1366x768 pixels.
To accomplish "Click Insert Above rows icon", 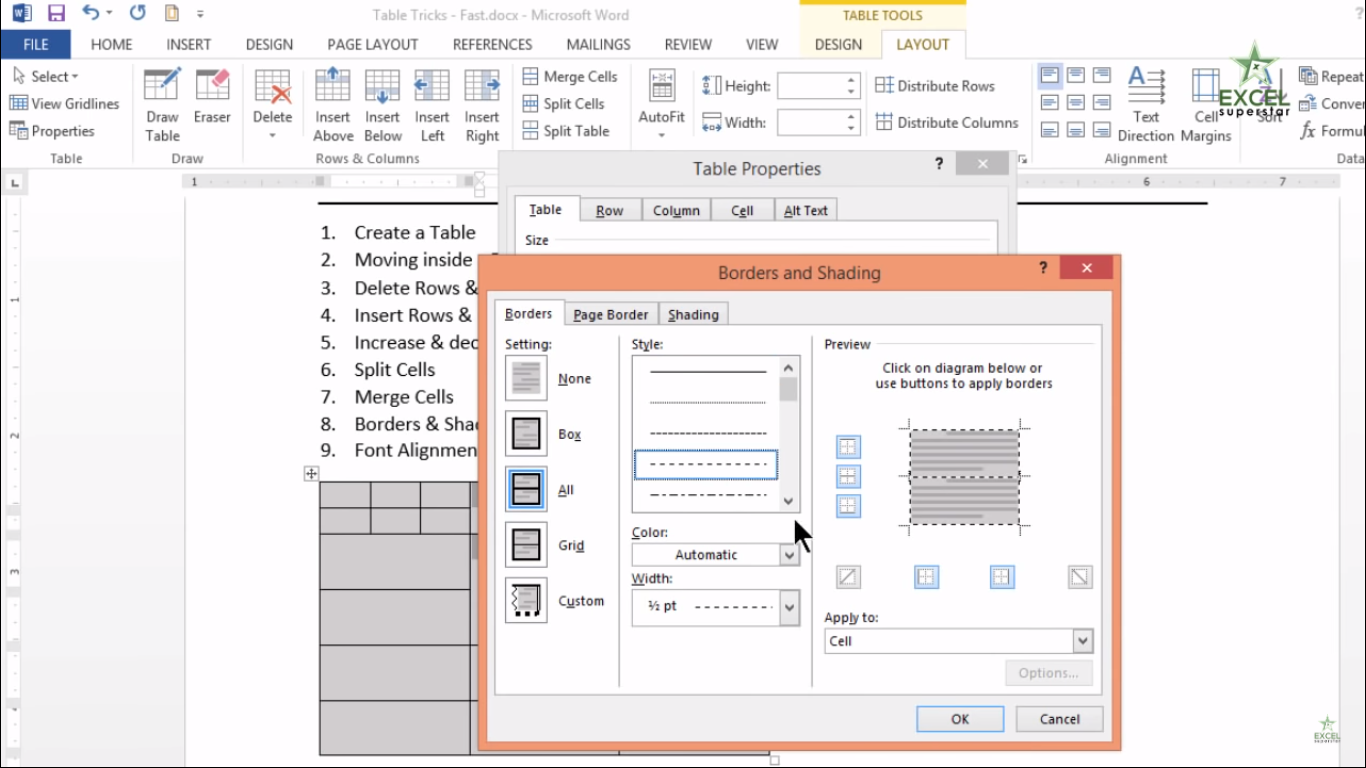I will pyautogui.click(x=333, y=106).
